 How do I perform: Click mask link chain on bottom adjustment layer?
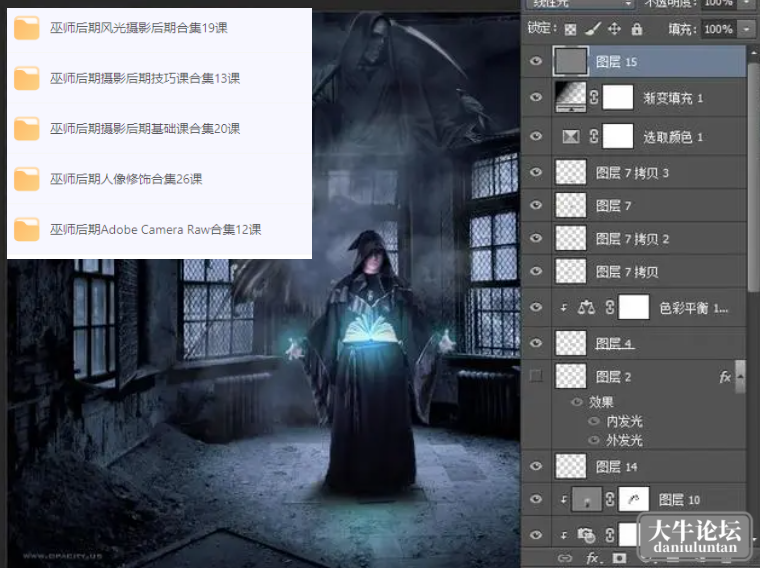click(x=610, y=535)
